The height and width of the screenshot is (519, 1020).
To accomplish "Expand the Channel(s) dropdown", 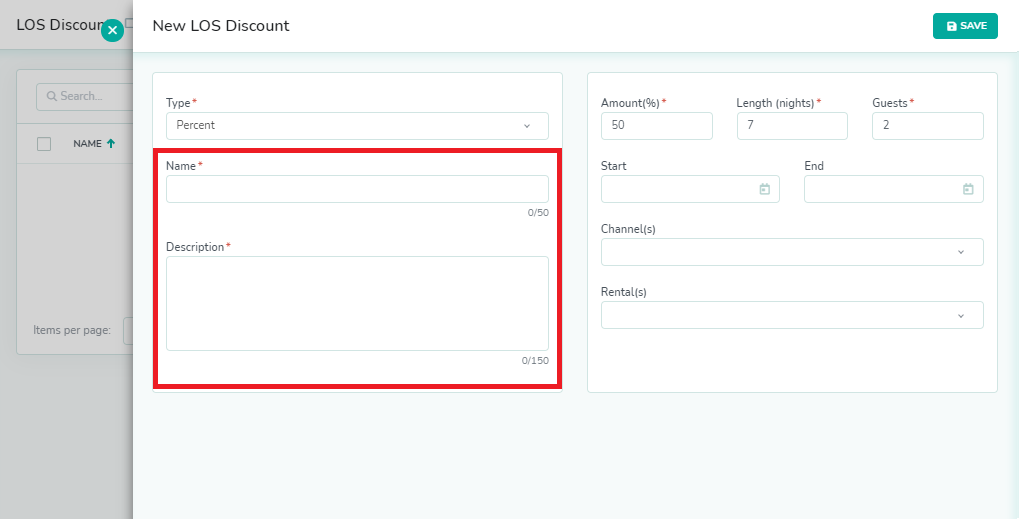I will tap(792, 252).
